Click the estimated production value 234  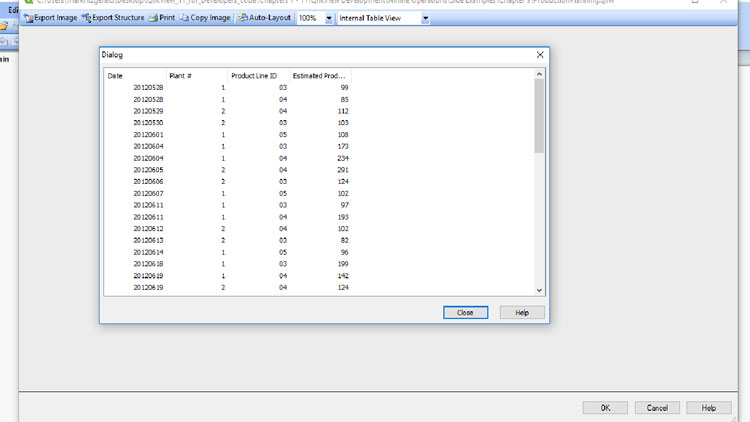343,158
